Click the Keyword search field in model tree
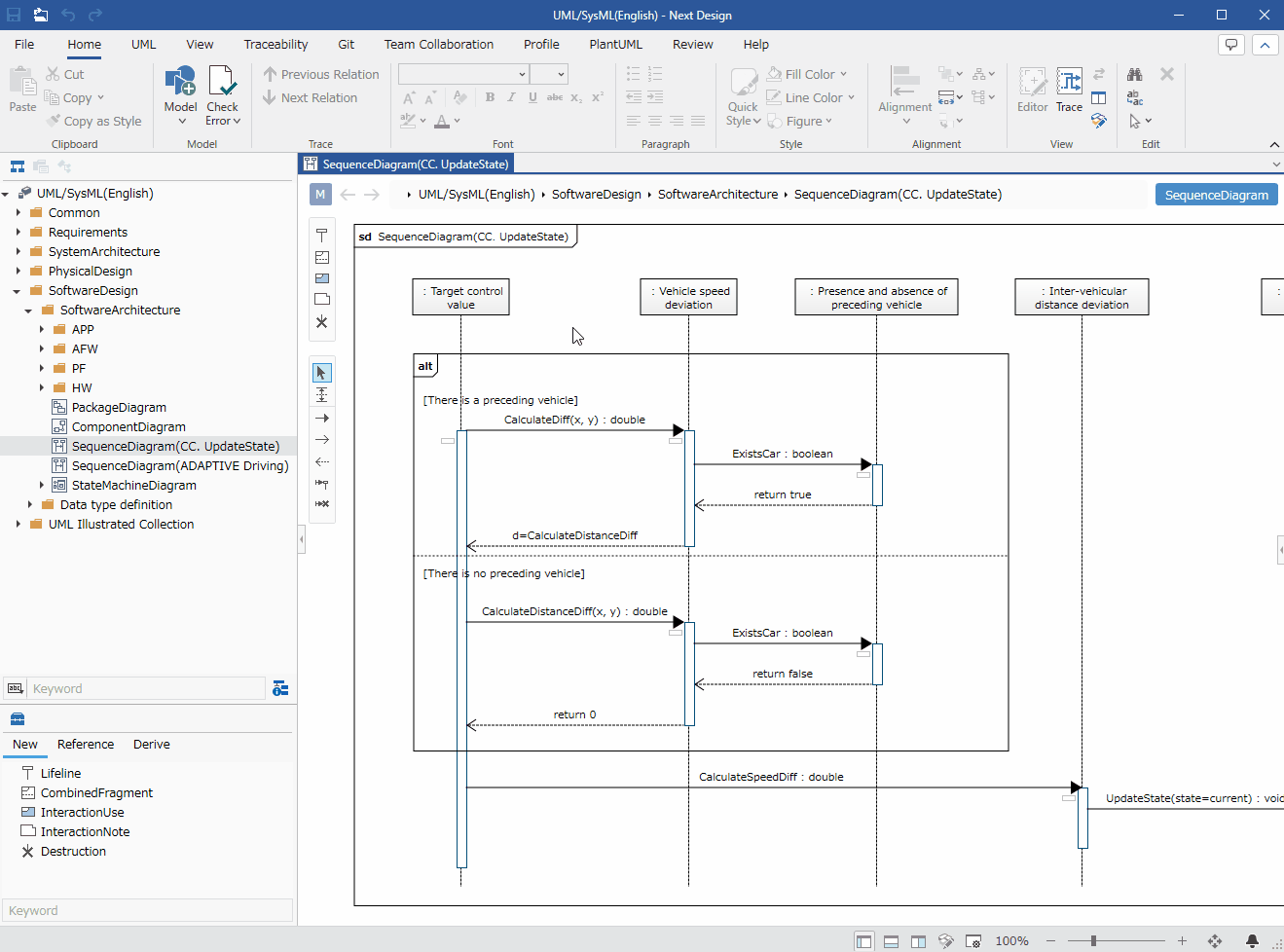 [x=146, y=688]
